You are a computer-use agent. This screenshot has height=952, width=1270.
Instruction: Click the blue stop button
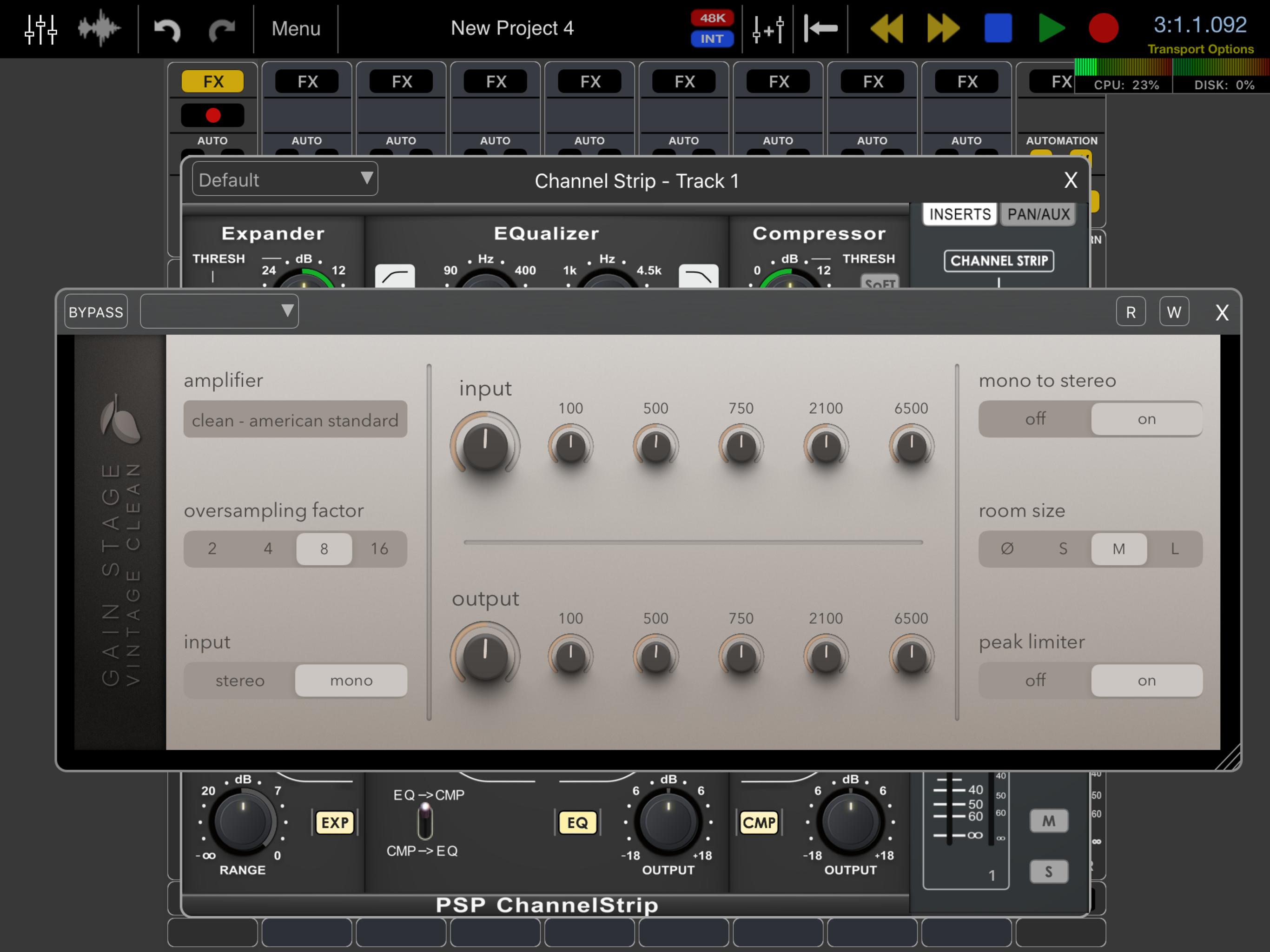point(998,28)
